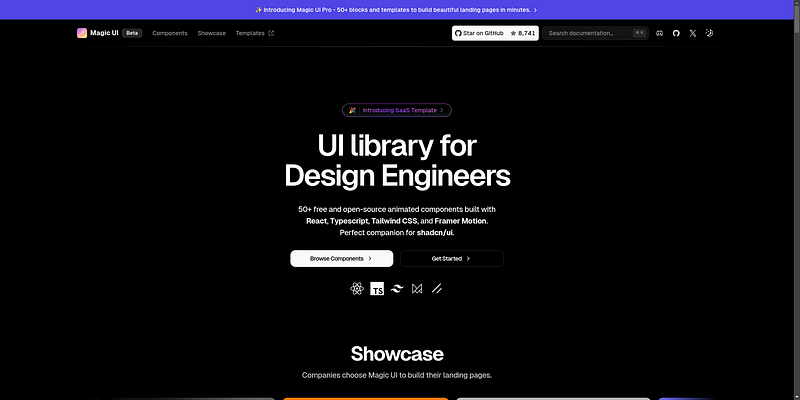The height and width of the screenshot is (400, 800).
Task: Open the GitHub icon next to Discord
Action: pos(675,33)
